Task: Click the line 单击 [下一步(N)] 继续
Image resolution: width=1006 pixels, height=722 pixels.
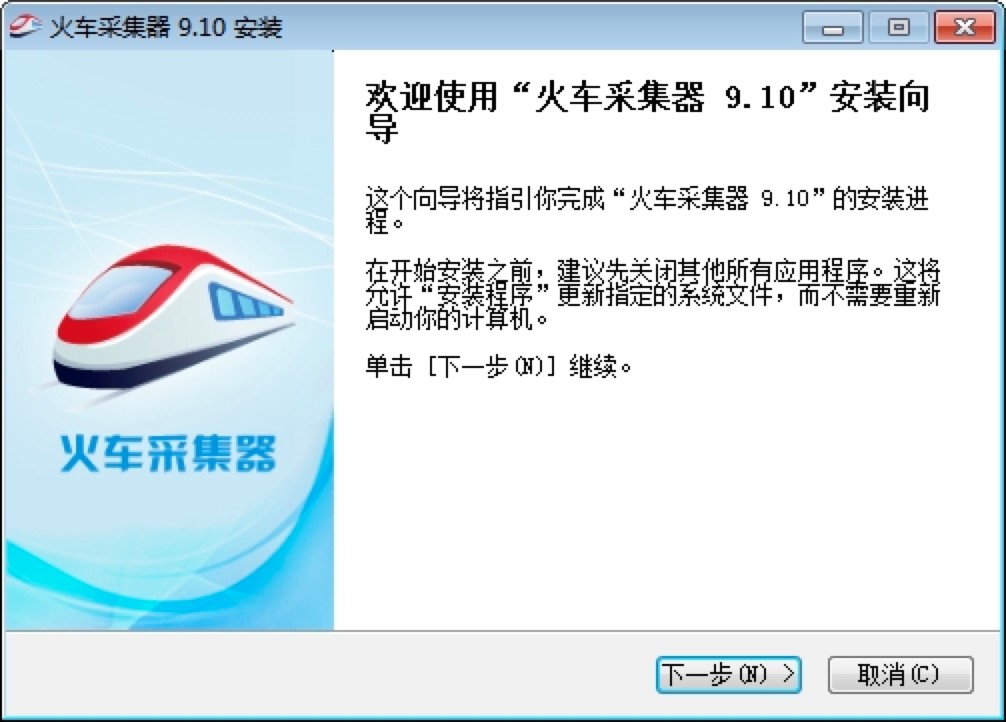Action: [499, 366]
